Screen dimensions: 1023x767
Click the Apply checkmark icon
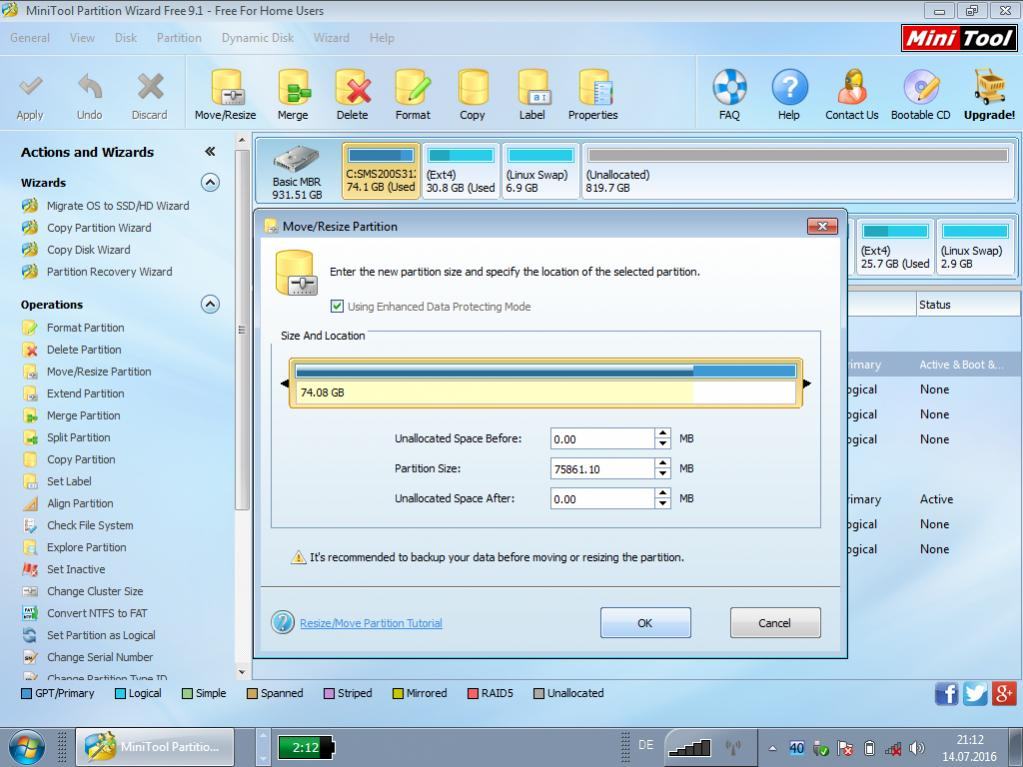point(30,87)
